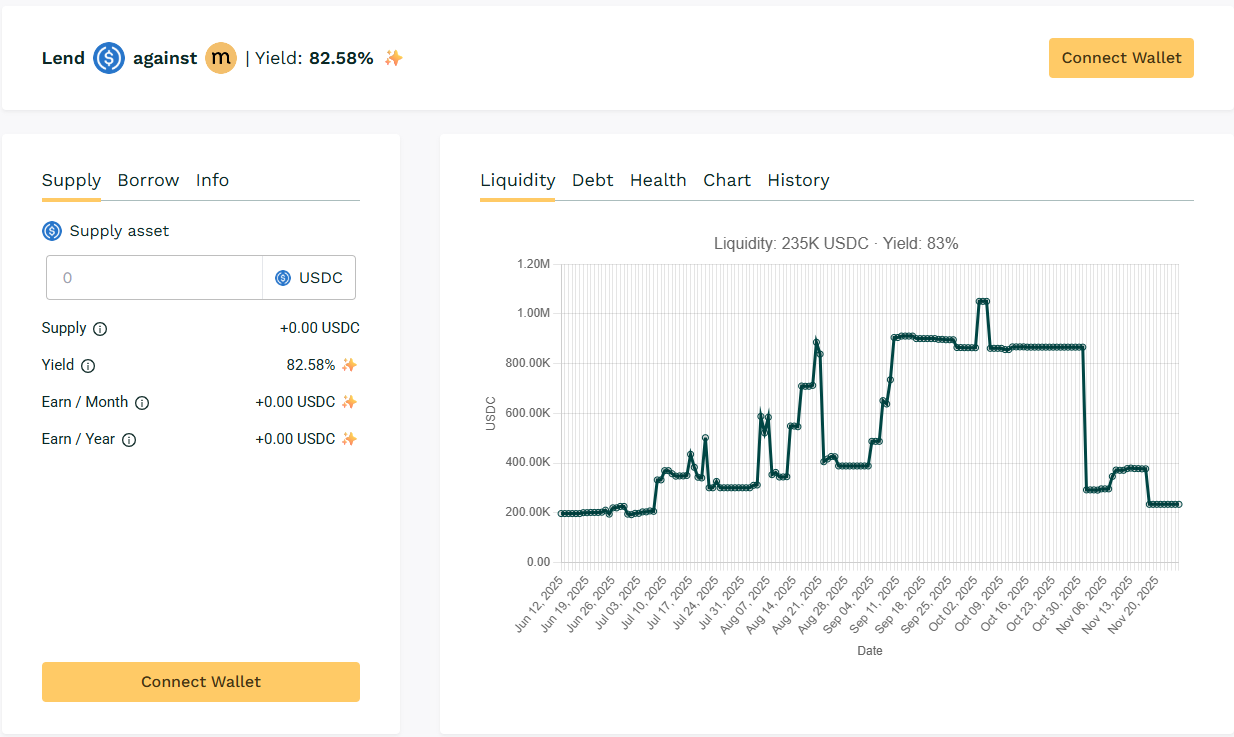
Task: Select the USDC token selector in input
Action: point(309,278)
